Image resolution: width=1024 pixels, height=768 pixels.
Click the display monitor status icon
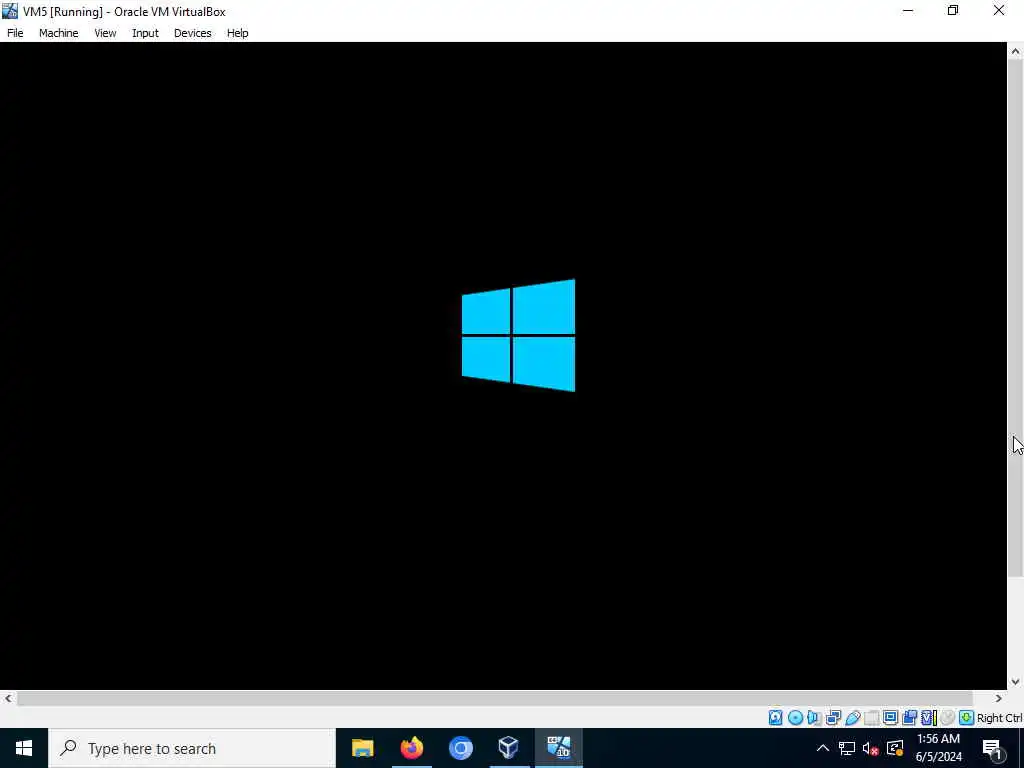pos(890,718)
